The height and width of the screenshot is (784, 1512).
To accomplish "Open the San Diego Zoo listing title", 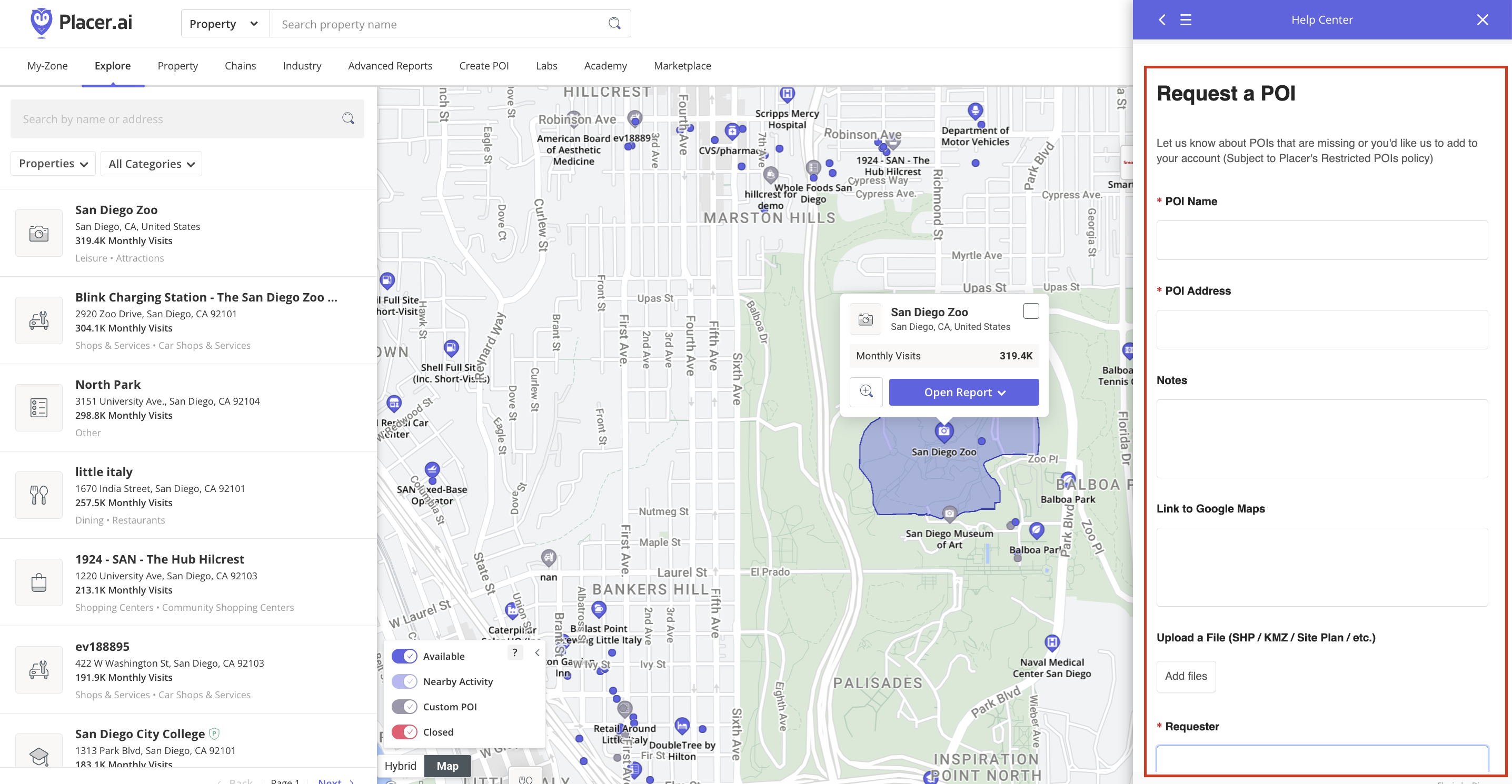I will 116,209.
